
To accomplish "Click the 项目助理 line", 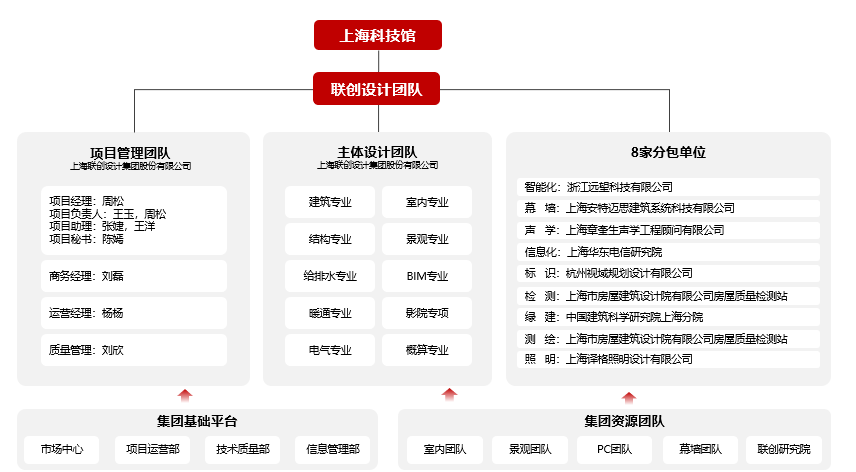I will (102, 226).
